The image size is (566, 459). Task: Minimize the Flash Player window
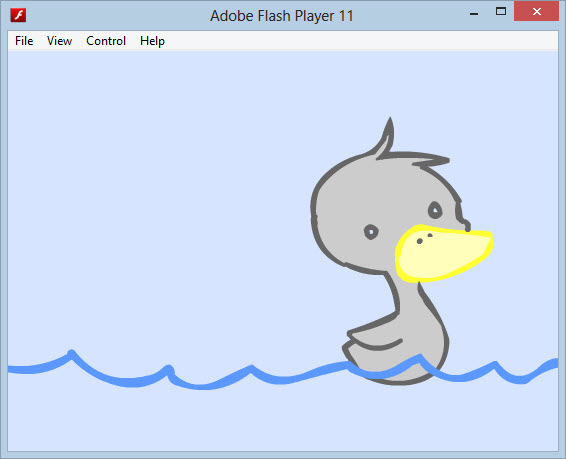474,13
